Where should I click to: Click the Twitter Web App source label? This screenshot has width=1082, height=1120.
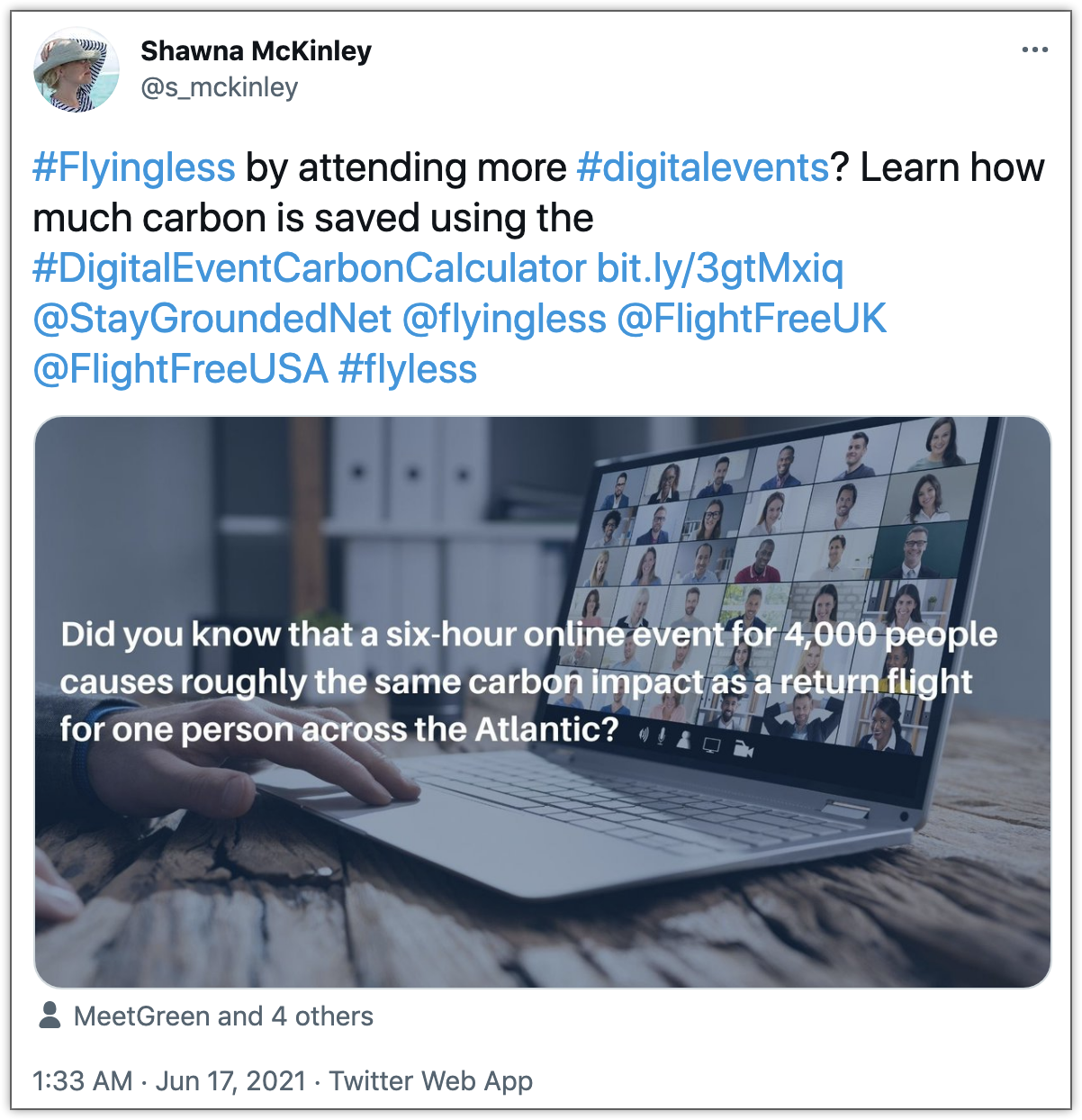[x=431, y=1080]
